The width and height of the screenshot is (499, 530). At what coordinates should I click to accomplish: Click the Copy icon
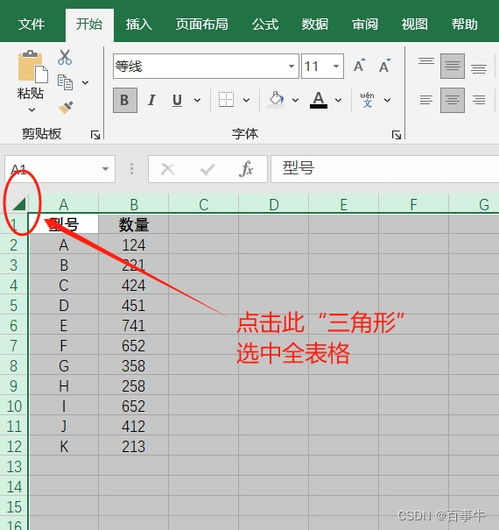coord(65,82)
